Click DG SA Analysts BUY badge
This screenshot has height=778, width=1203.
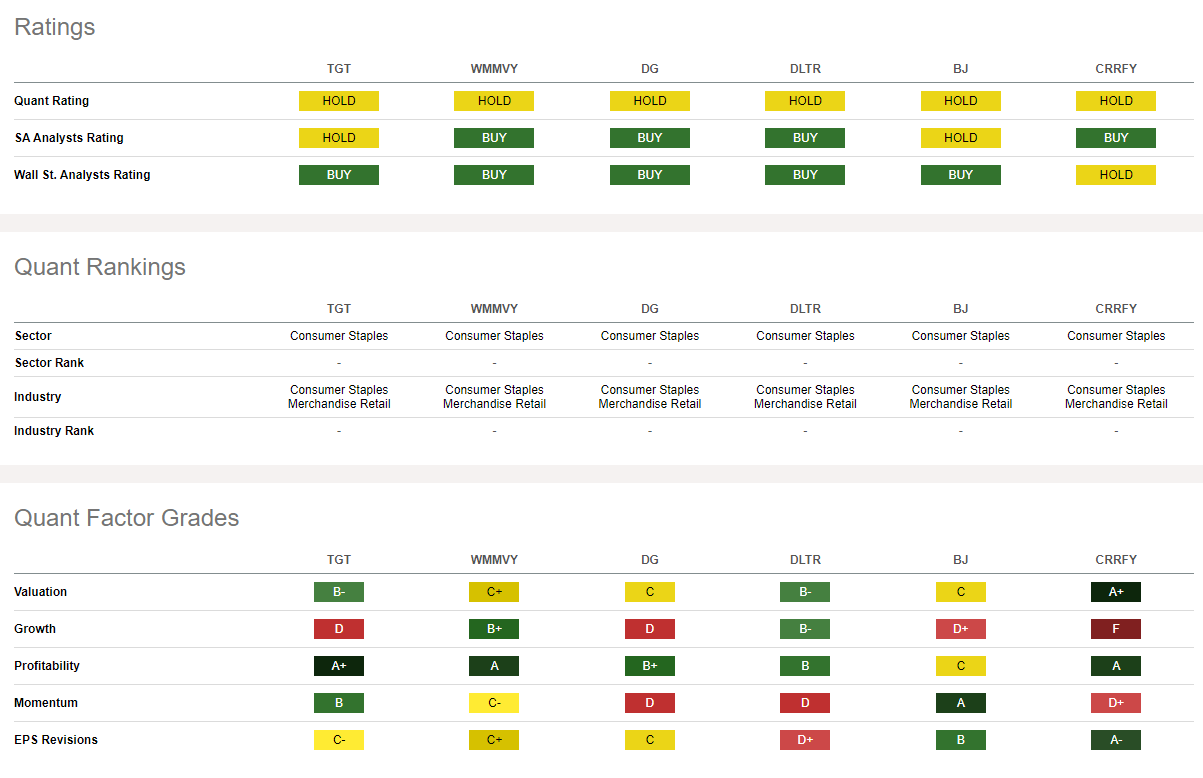(650, 138)
